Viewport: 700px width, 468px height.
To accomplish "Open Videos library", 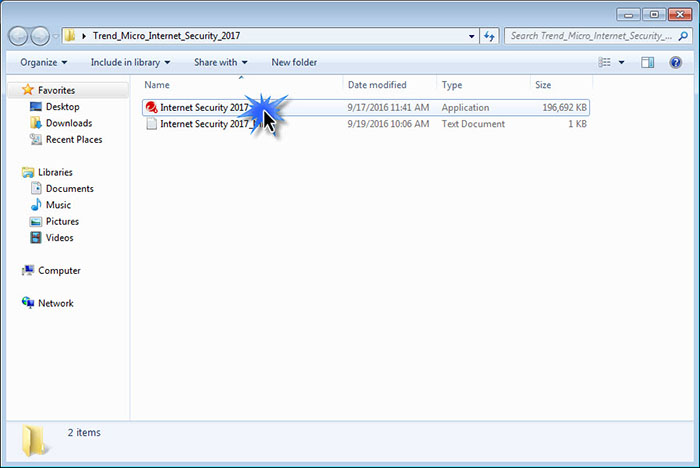I will 59,238.
